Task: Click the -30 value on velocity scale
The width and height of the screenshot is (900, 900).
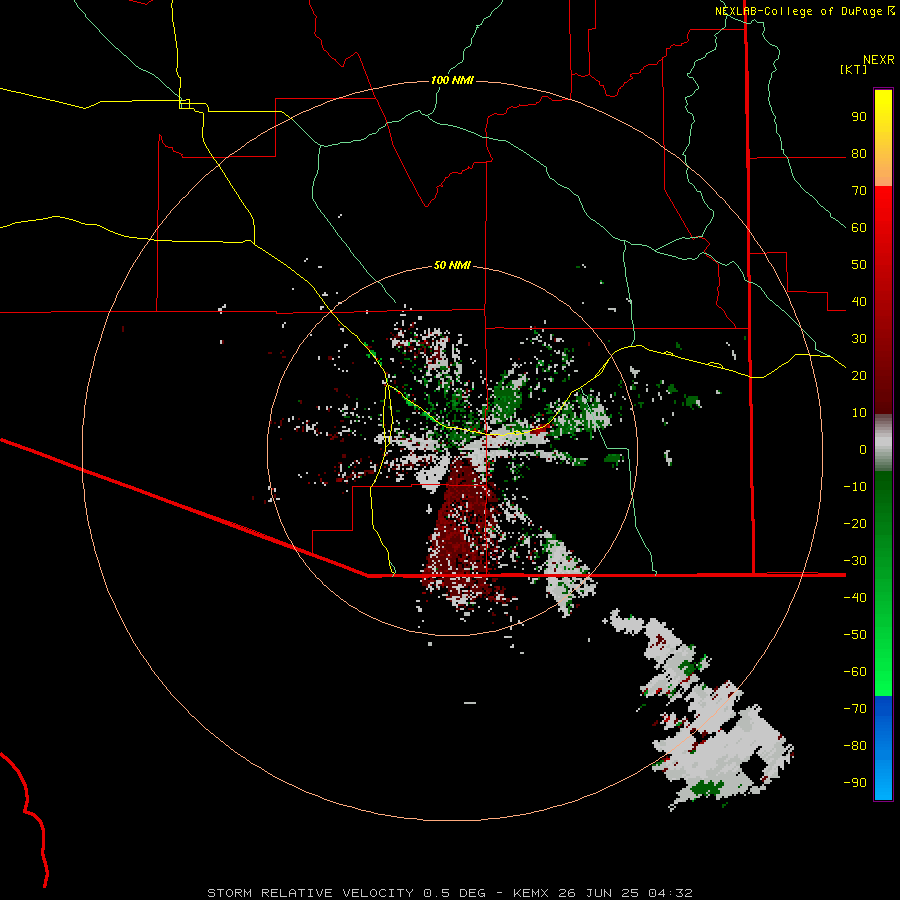Action: click(x=855, y=561)
